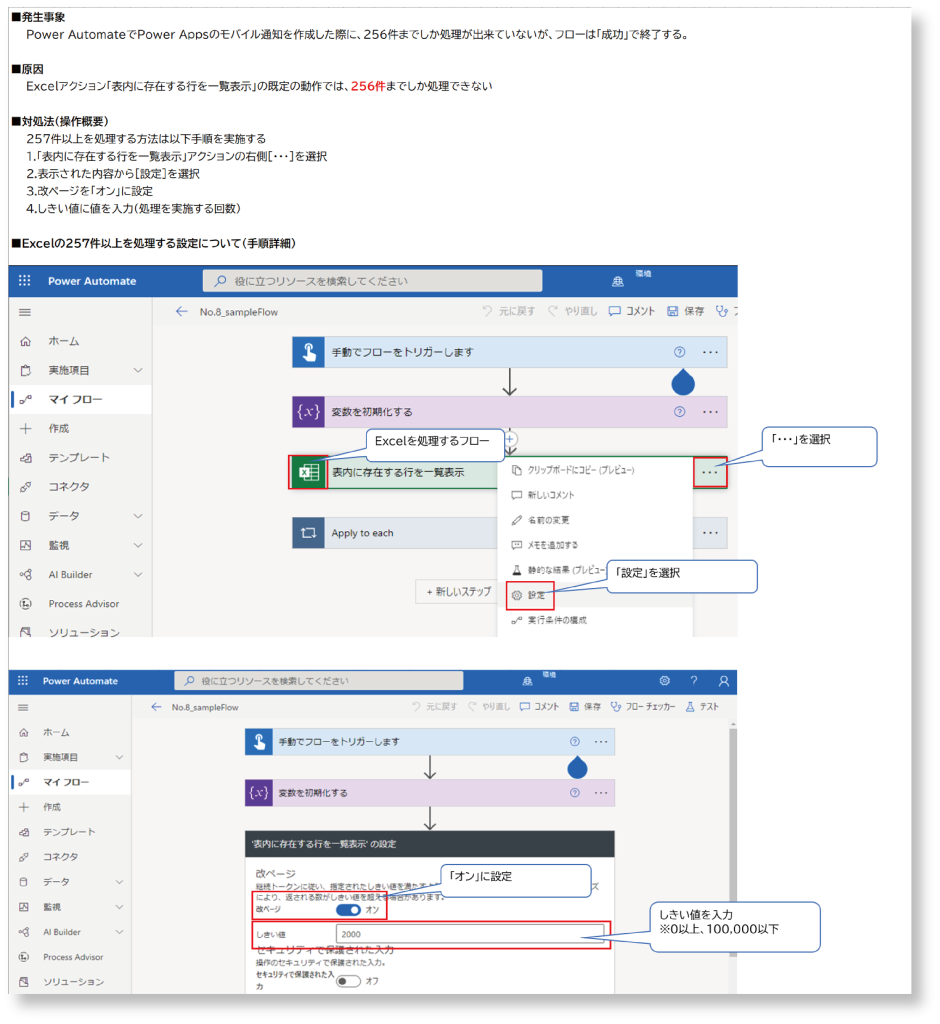Click the hamburger menu icon in the lower sidebar

pos(24,707)
